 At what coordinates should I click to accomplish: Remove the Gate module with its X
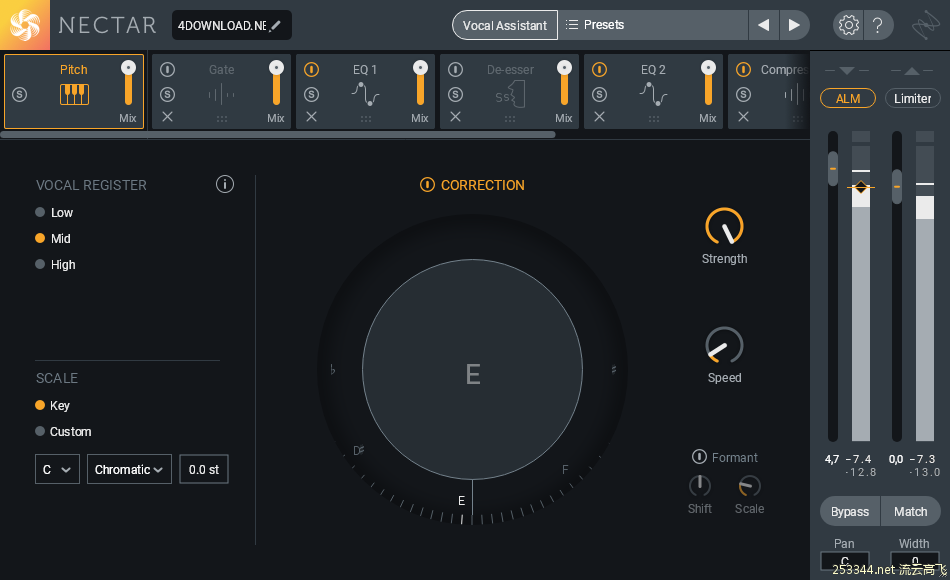tap(168, 116)
